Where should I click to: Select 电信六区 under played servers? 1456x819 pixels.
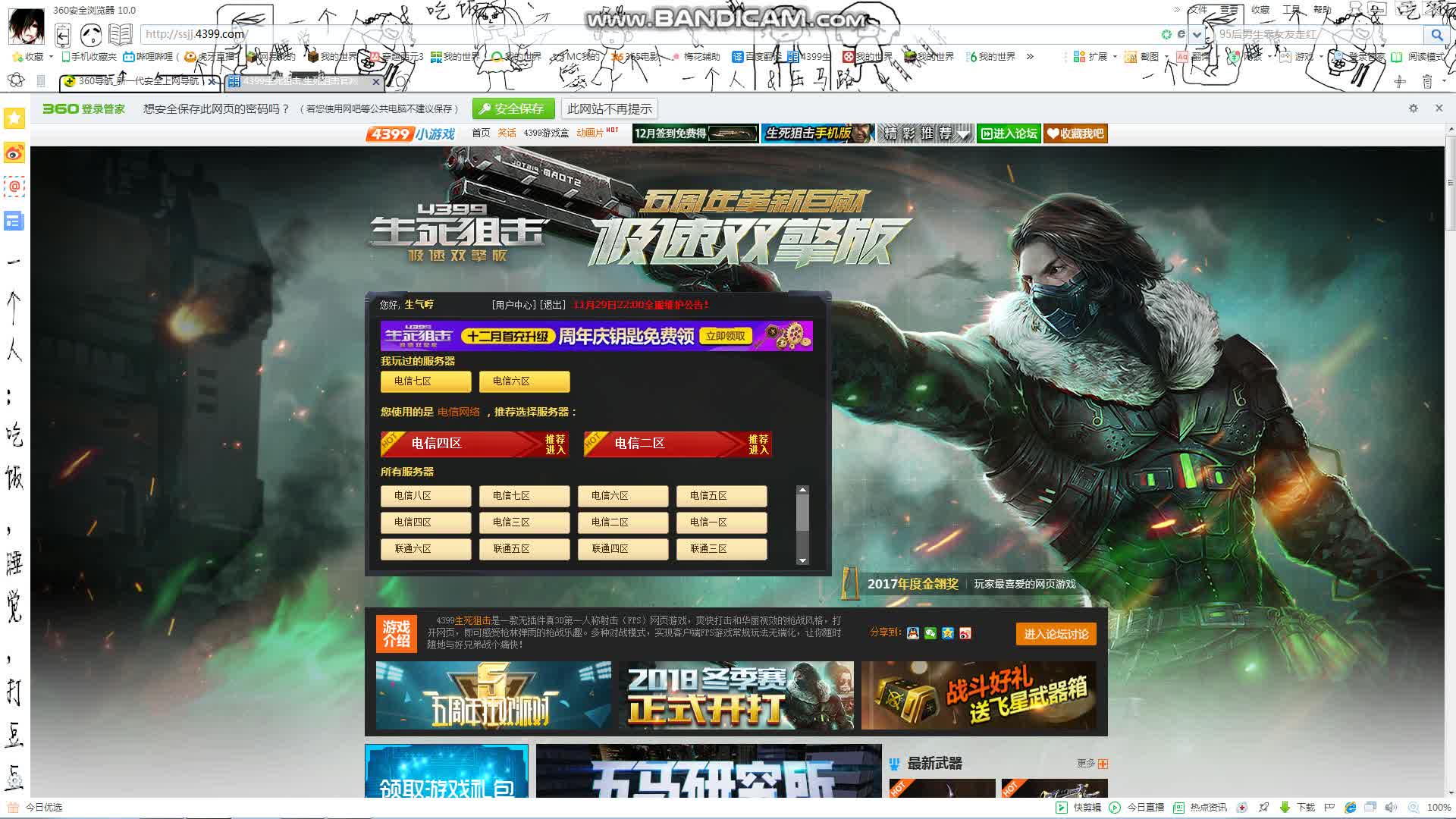point(524,381)
